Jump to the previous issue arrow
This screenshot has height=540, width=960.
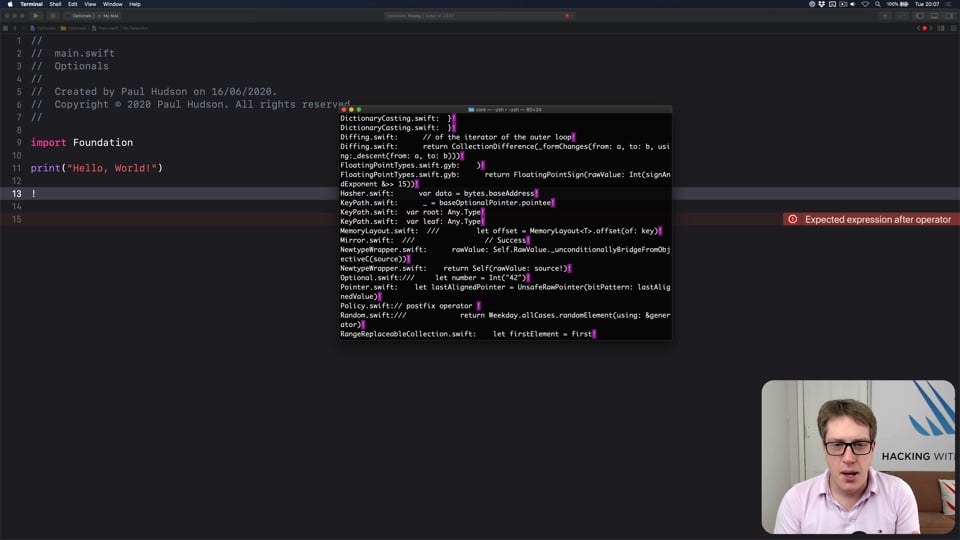(918, 28)
